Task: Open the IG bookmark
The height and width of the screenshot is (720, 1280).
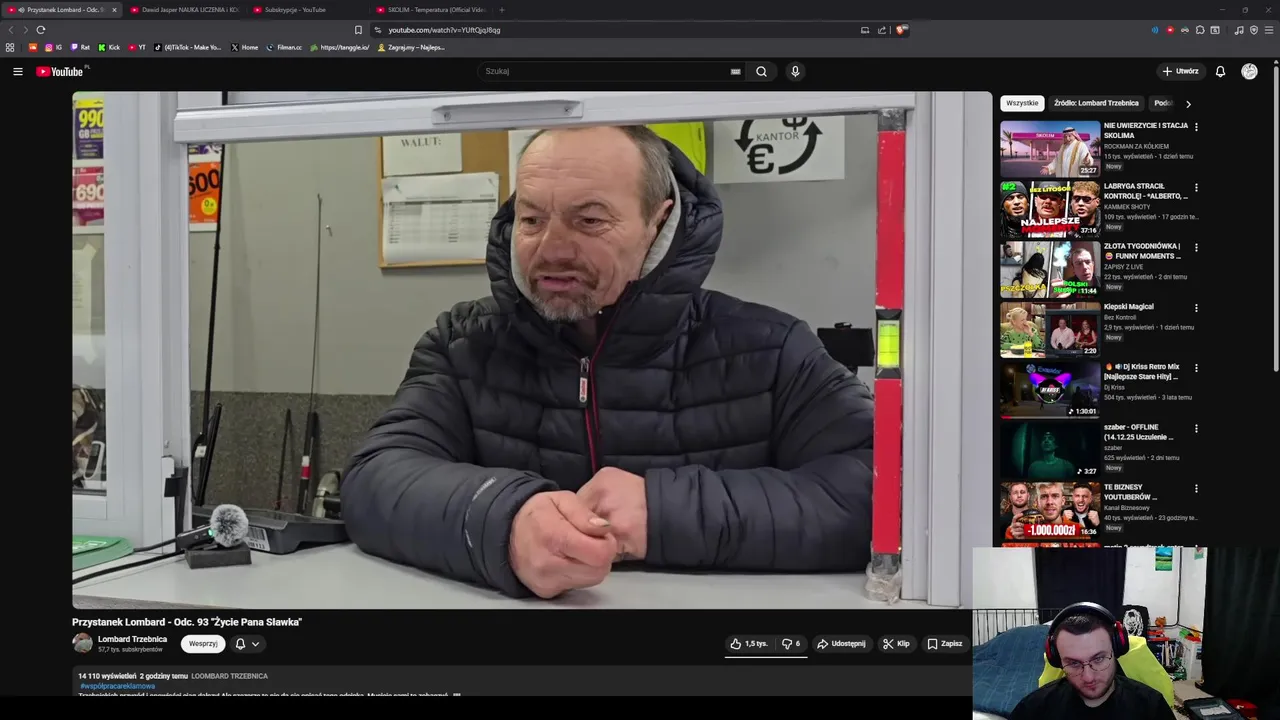Action: [54, 47]
